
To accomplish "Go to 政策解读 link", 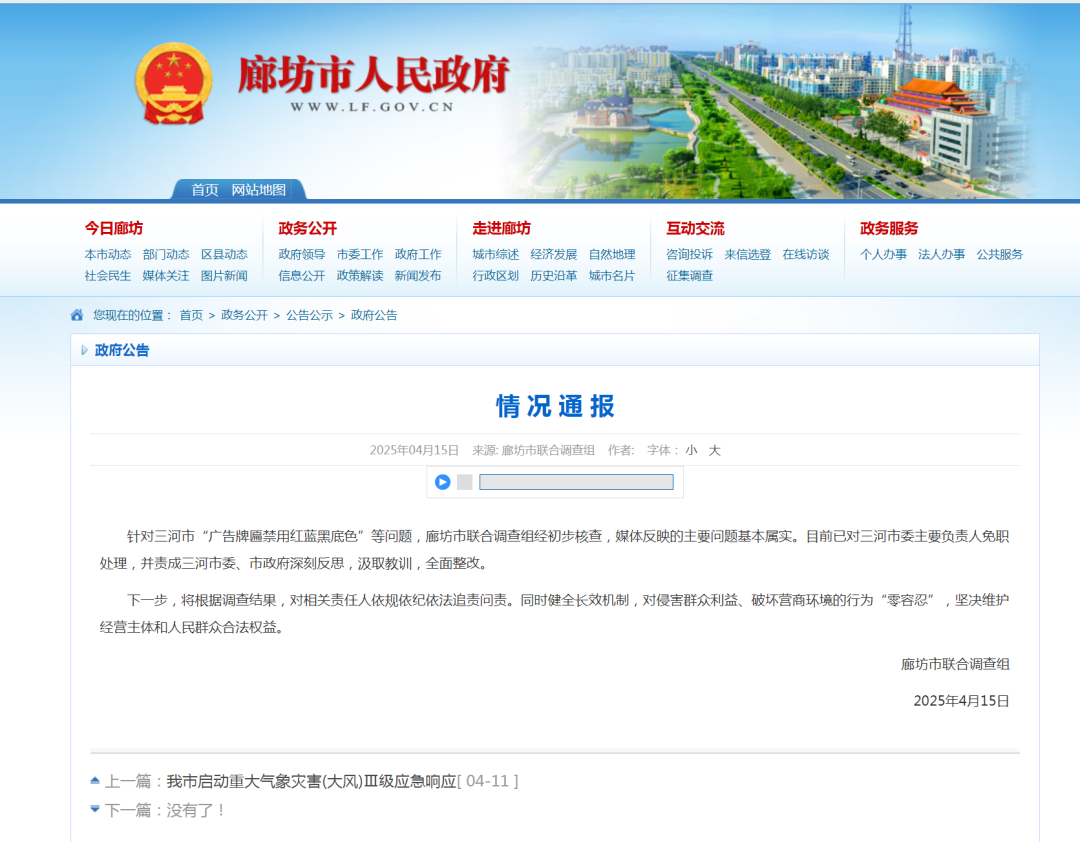I will tap(360, 275).
